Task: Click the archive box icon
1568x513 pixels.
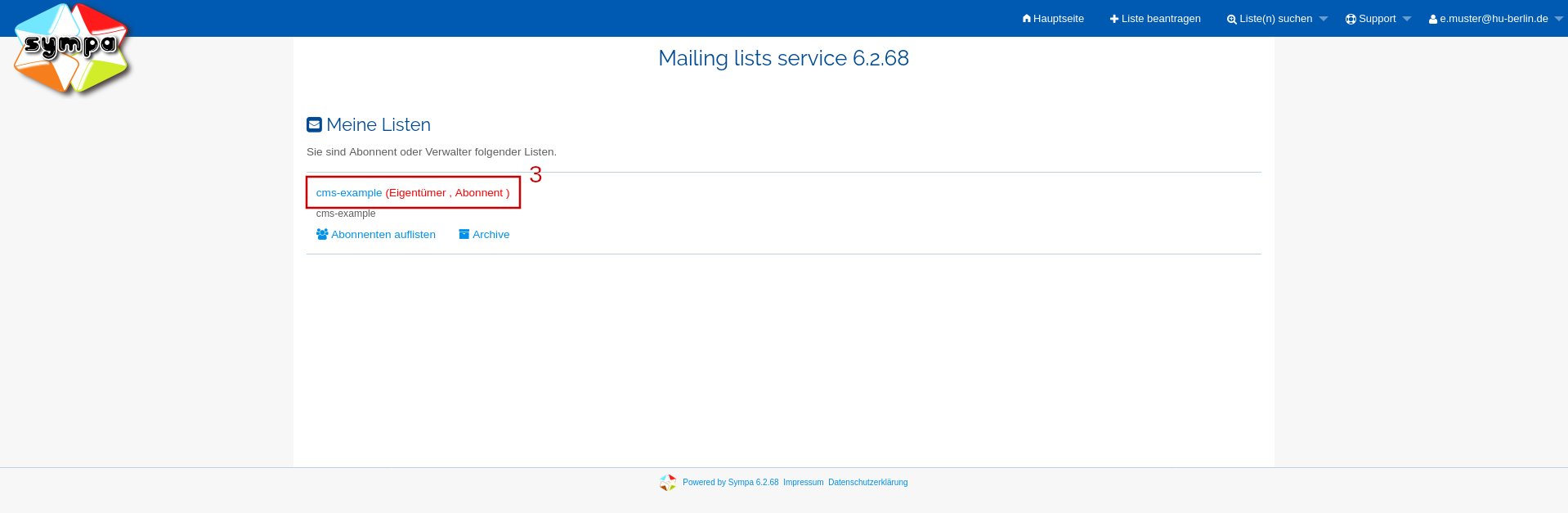Action: (x=464, y=234)
